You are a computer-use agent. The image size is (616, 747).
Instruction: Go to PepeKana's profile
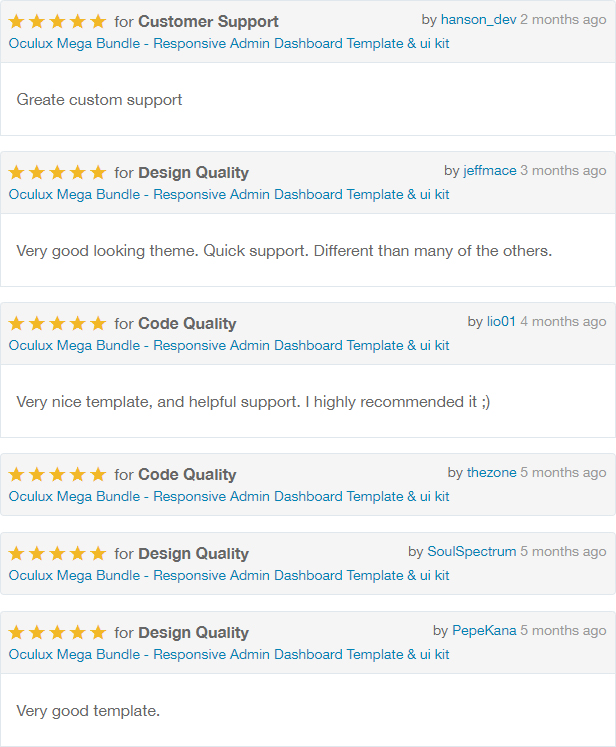pyautogui.click(x=484, y=631)
